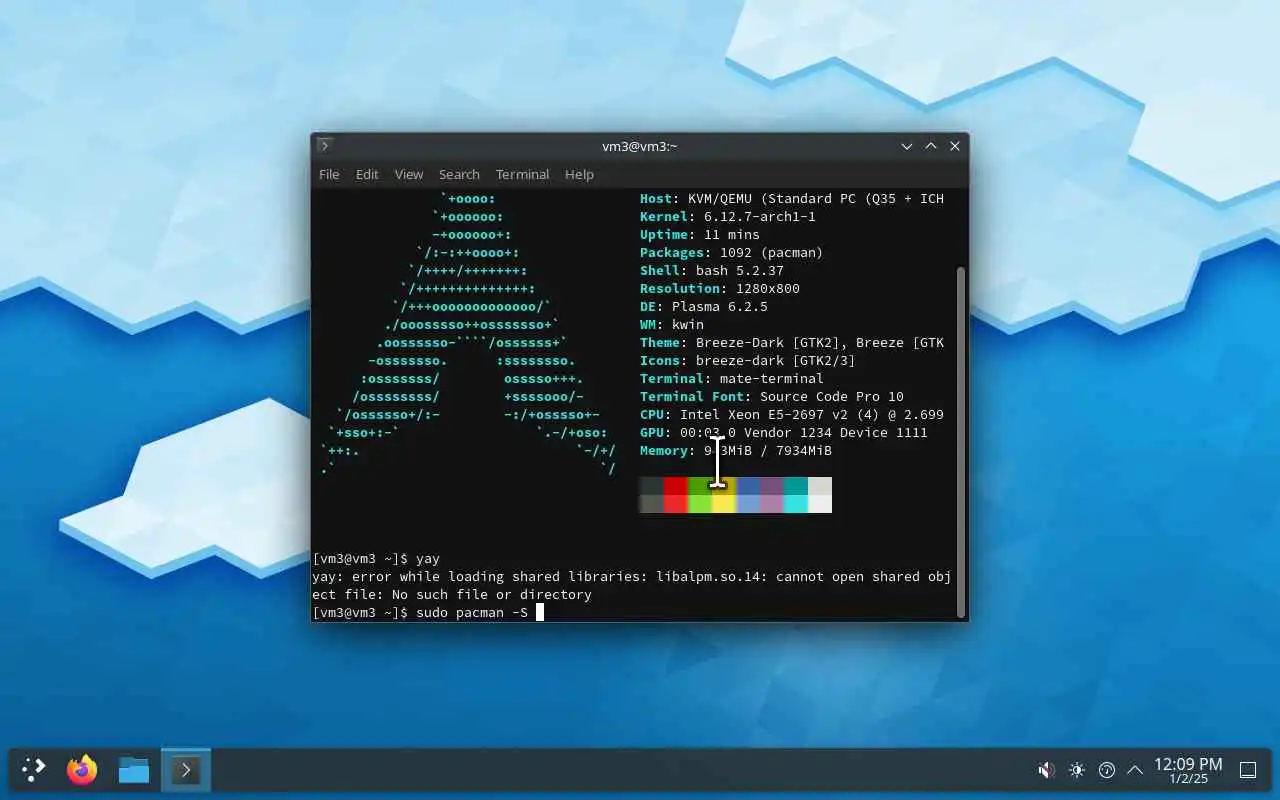Open the brightness tray icon
The width and height of the screenshot is (1280, 800).
[1077, 770]
